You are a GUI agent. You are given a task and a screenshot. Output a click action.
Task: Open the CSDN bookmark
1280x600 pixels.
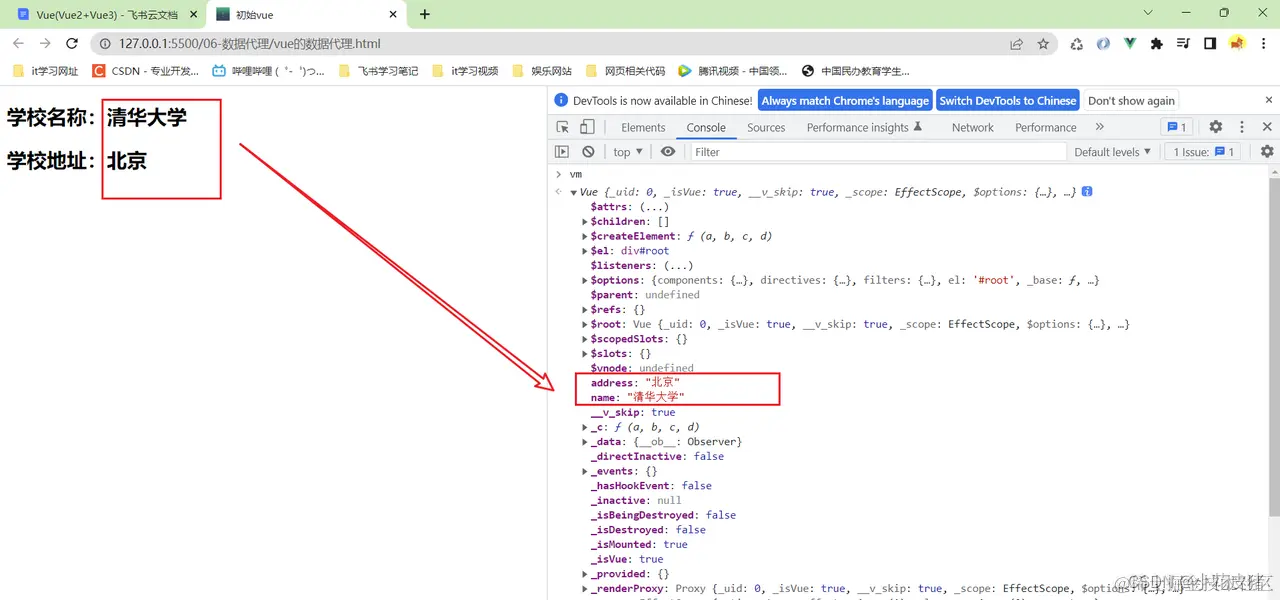145,71
